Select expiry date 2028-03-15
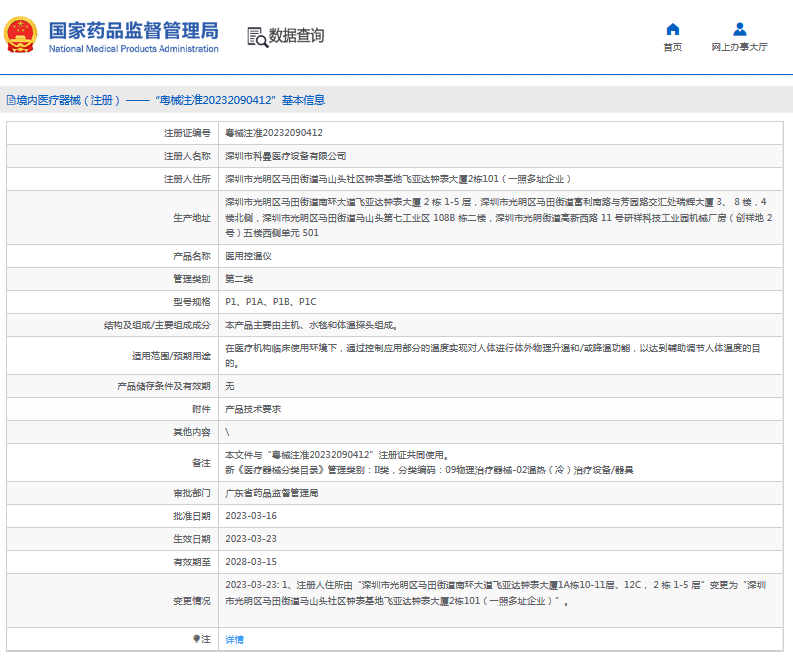Image resolution: width=793 pixels, height=657 pixels. 251,562
